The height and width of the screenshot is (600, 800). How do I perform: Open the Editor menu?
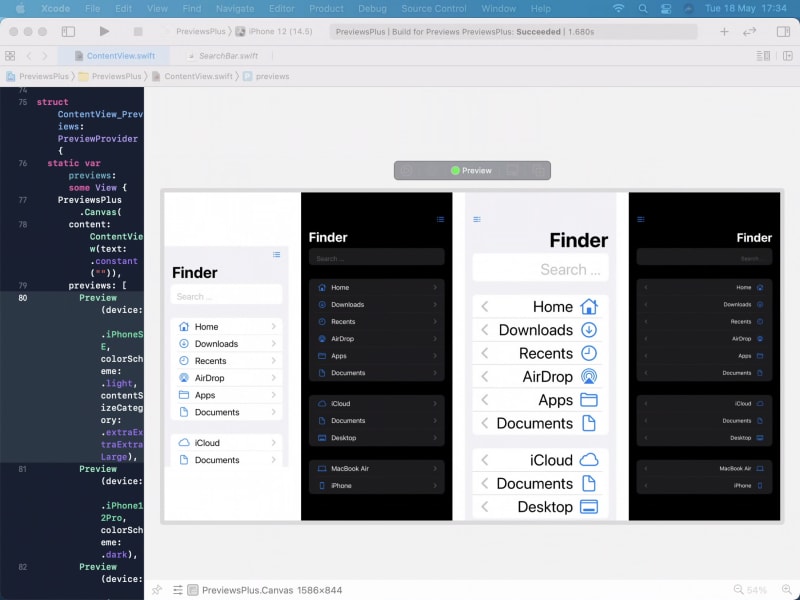point(282,9)
